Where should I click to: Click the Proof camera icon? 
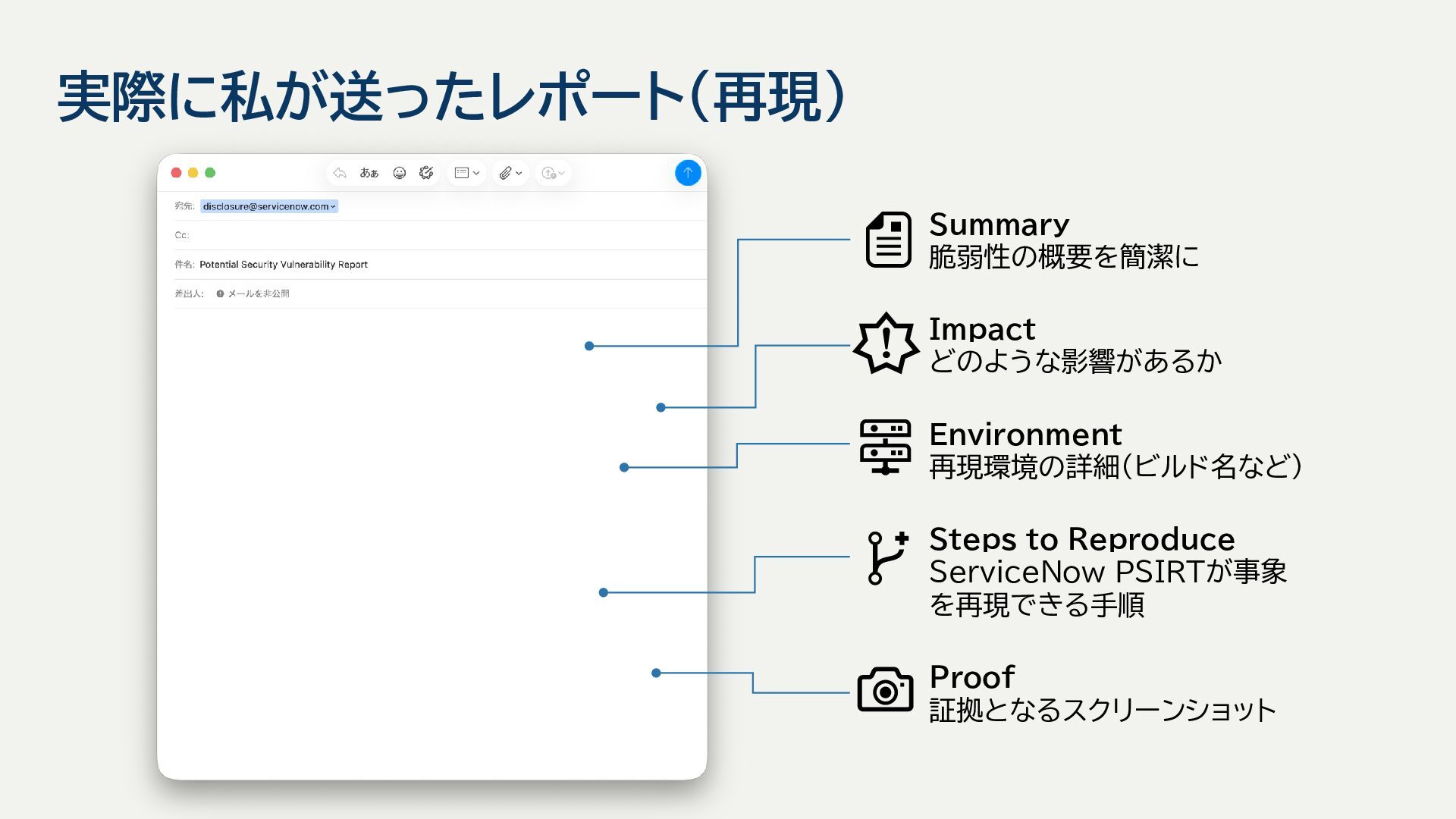coord(885,689)
